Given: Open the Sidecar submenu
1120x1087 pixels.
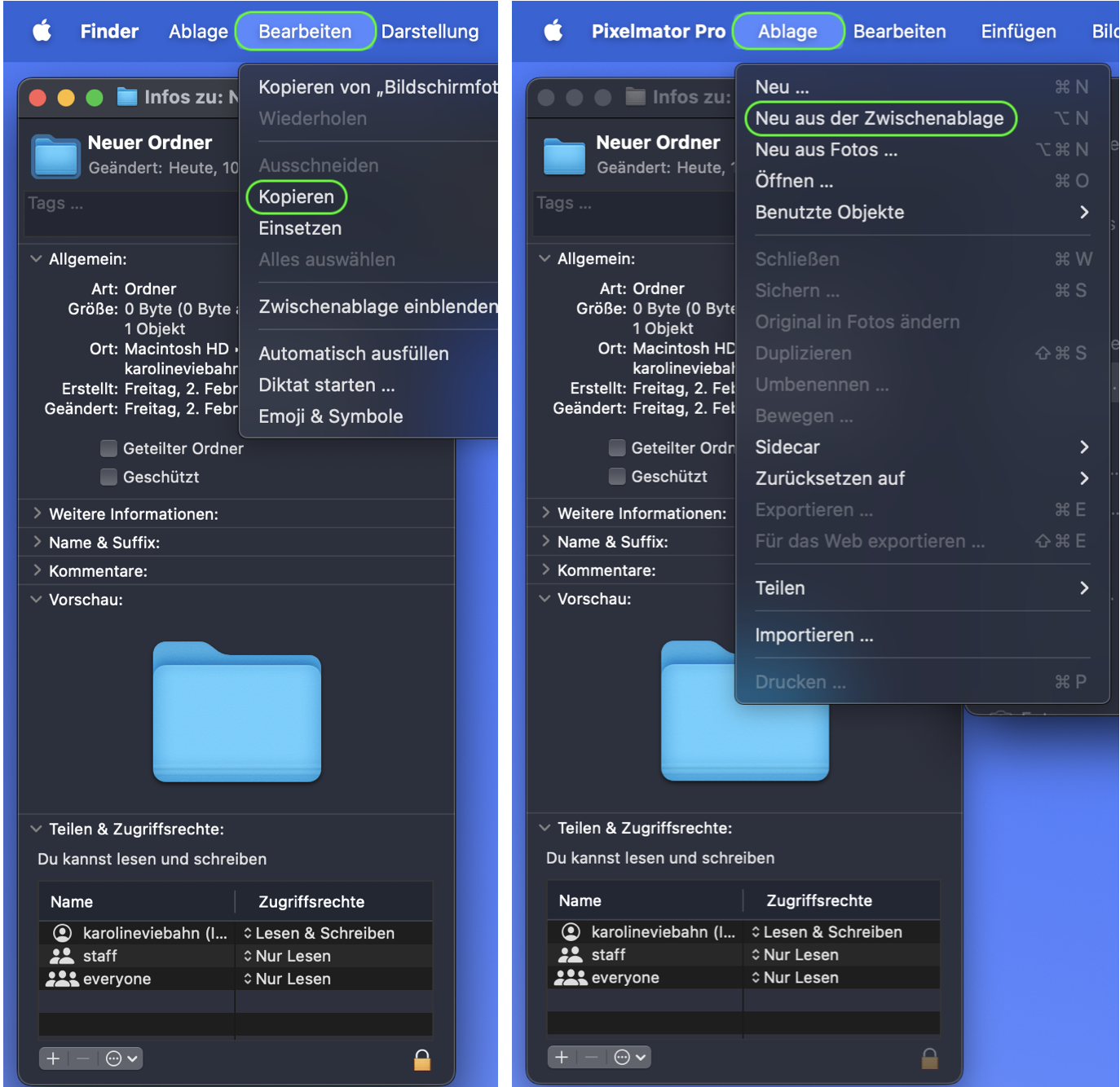Looking at the screenshot, I should tap(922, 447).
